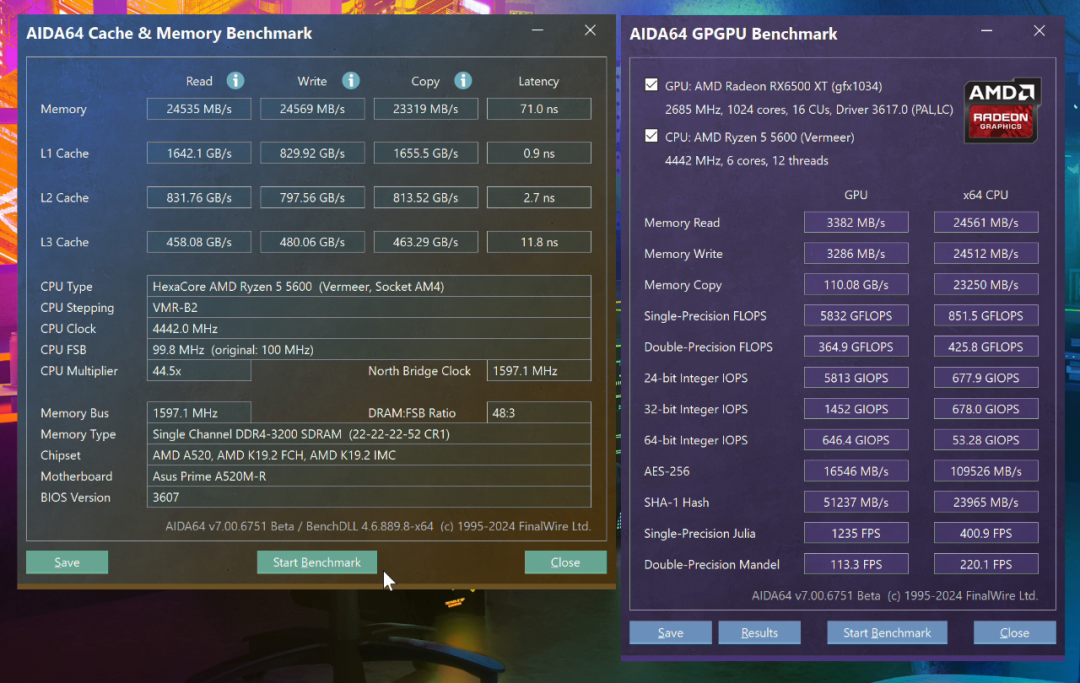Close the Cache & Memory Benchmark window via X
Viewport: 1080px width, 683px height.
590,30
